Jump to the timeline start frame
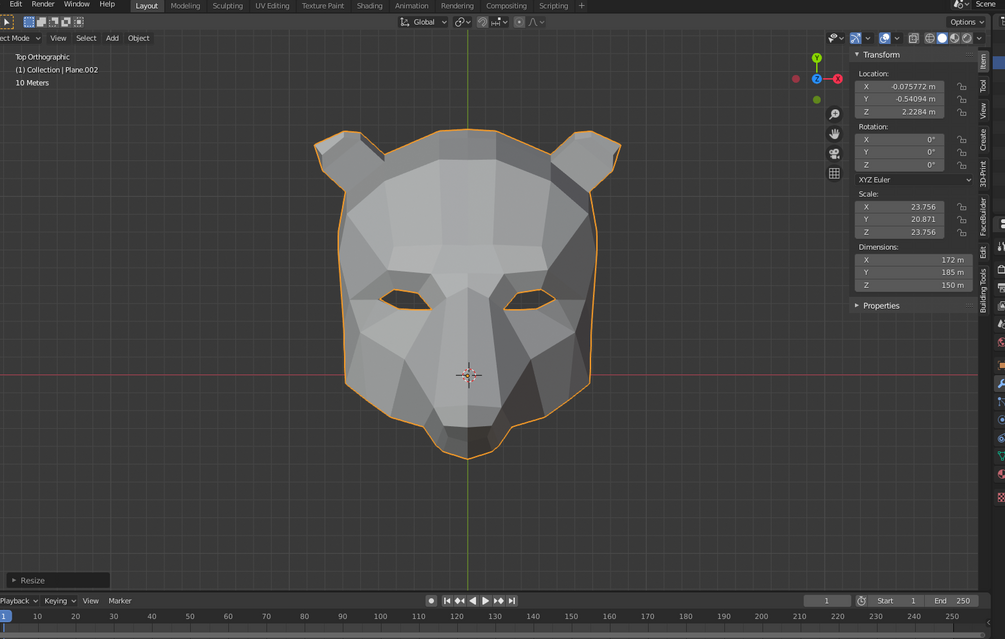Viewport: 1005px width, 639px height. coord(447,601)
